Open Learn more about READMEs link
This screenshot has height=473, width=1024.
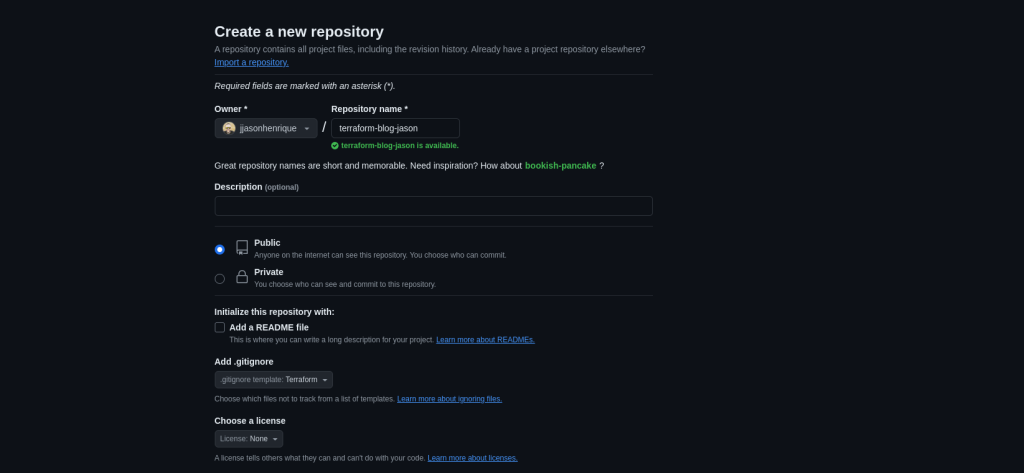pos(485,340)
